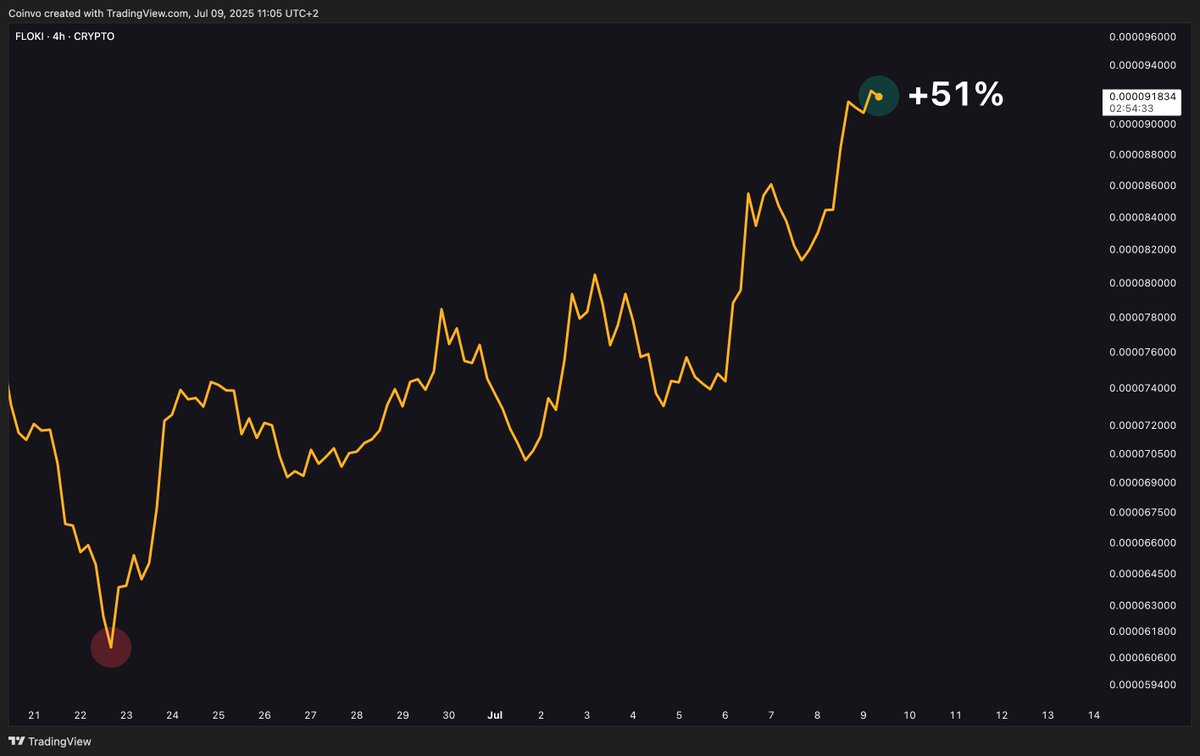Click price axis label 0.000088000

click(1145, 155)
